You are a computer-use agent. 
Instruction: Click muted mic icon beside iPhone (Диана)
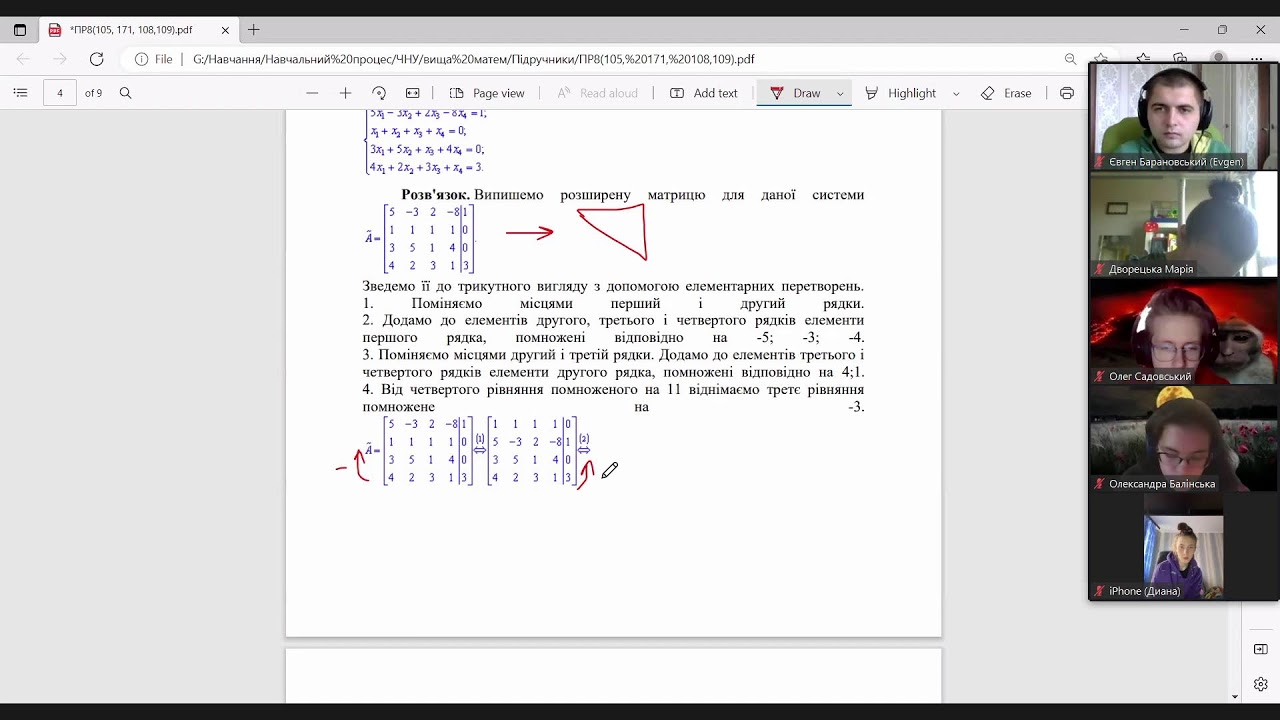(x=1100, y=591)
